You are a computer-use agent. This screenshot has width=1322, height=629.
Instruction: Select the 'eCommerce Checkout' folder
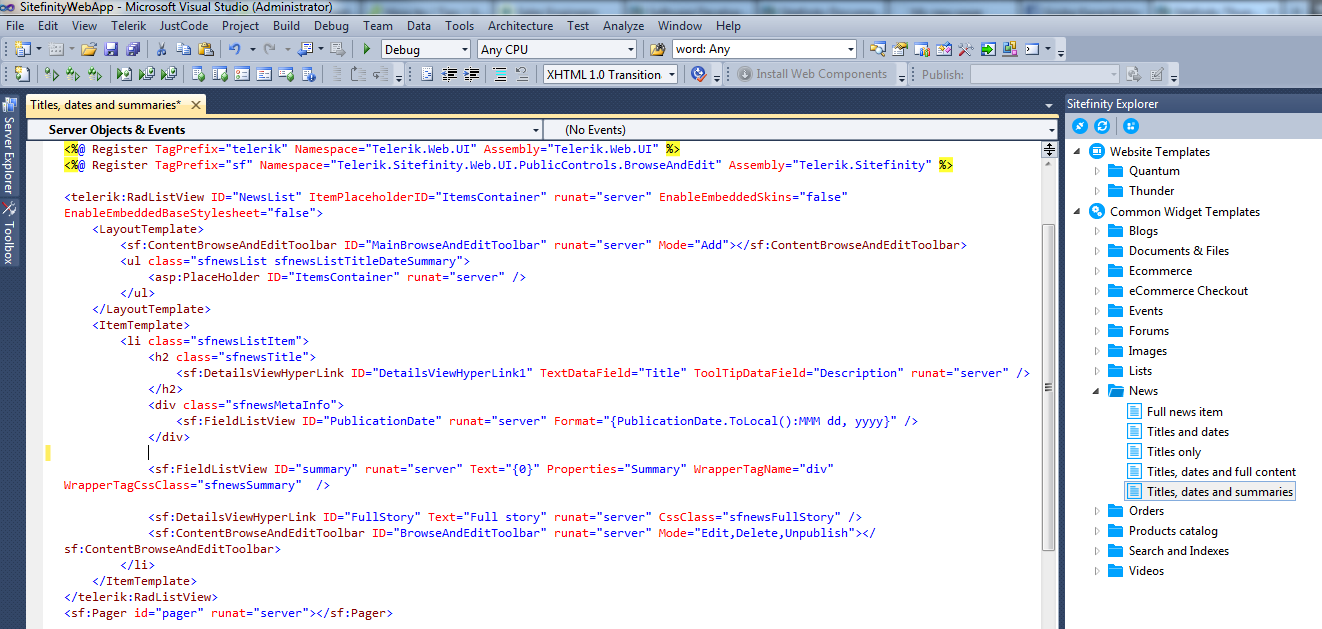(x=1188, y=291)
